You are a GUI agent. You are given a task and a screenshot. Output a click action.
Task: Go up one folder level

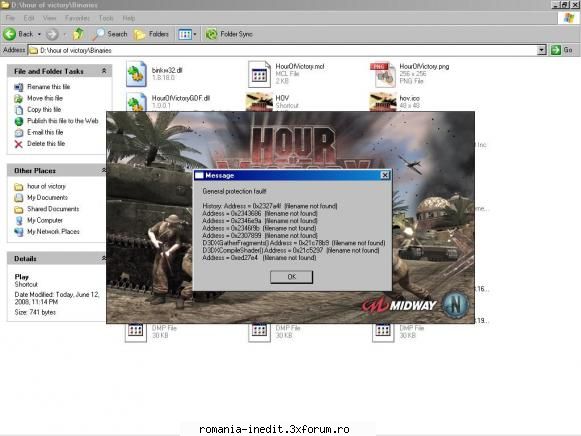click(x=78, y=34)
